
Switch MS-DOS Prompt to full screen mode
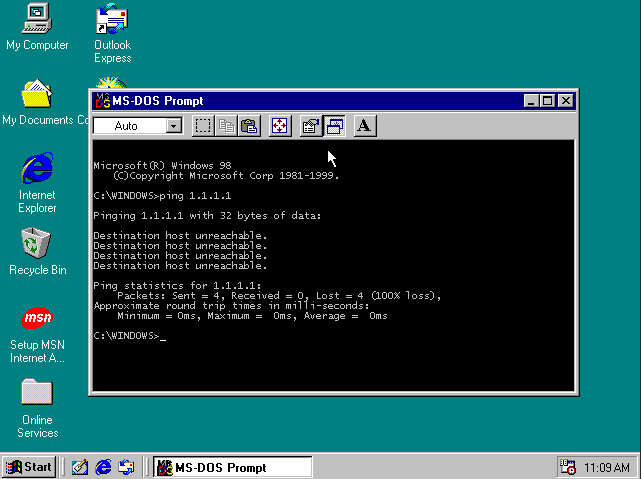click(280, 126)
